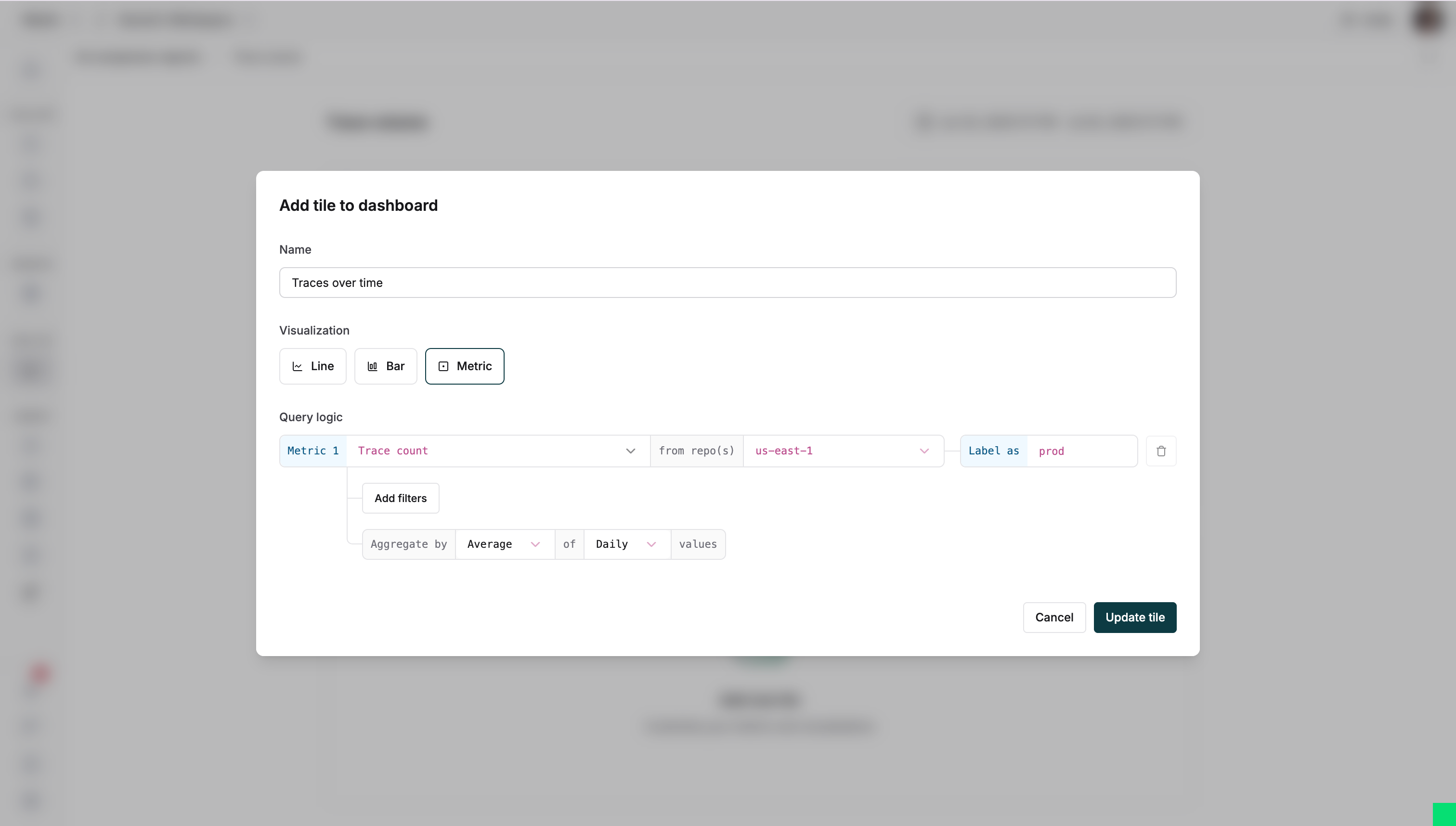Edit the prod label text field
The width and height of the screenshot is (1456, 826).
pyautogui.click(x=1081, y=451)
